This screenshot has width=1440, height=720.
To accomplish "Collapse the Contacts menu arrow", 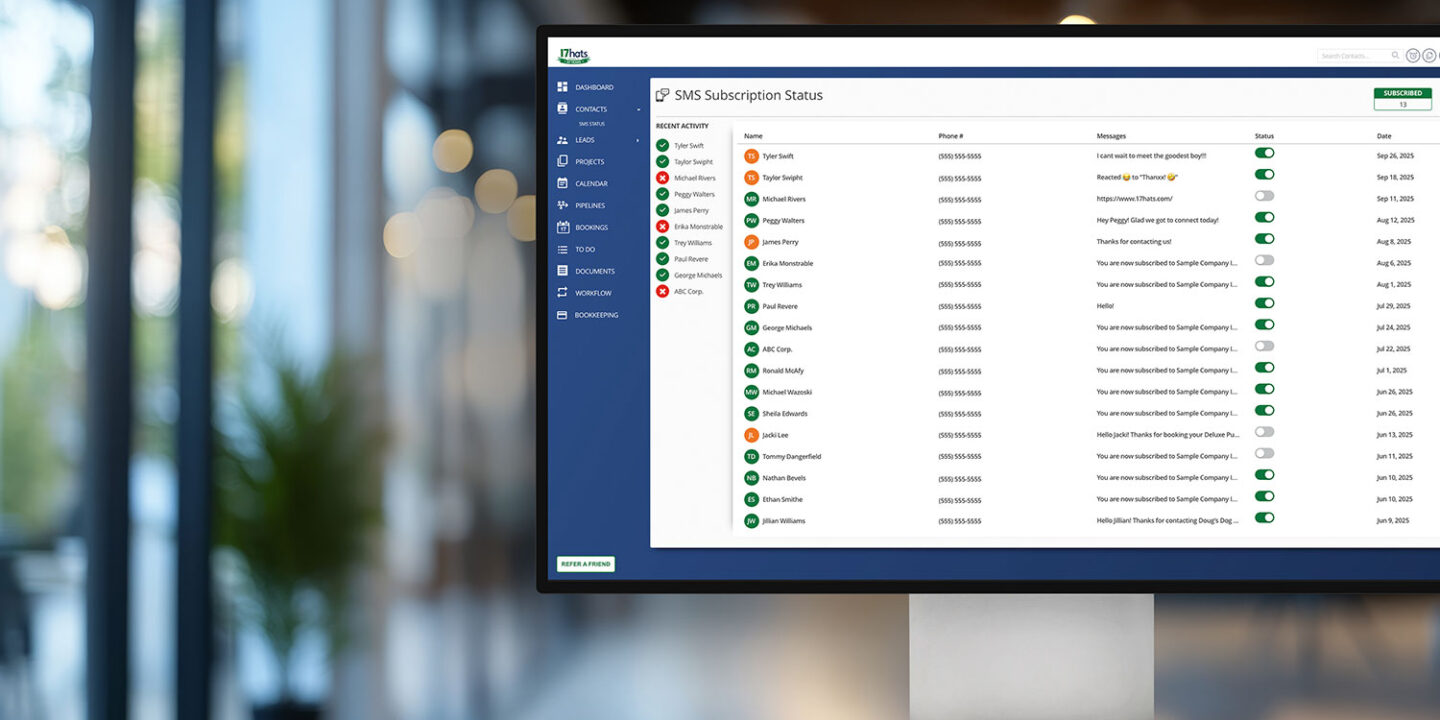I will (639, 109).
